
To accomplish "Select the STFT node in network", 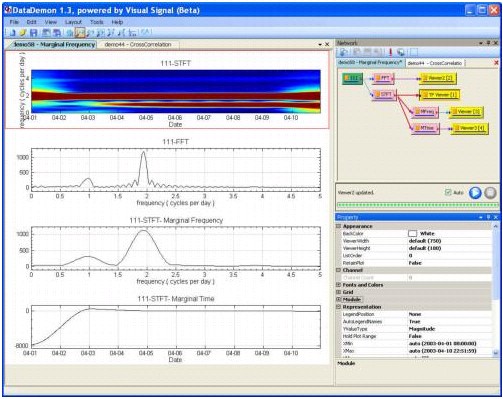I will 384,94.
